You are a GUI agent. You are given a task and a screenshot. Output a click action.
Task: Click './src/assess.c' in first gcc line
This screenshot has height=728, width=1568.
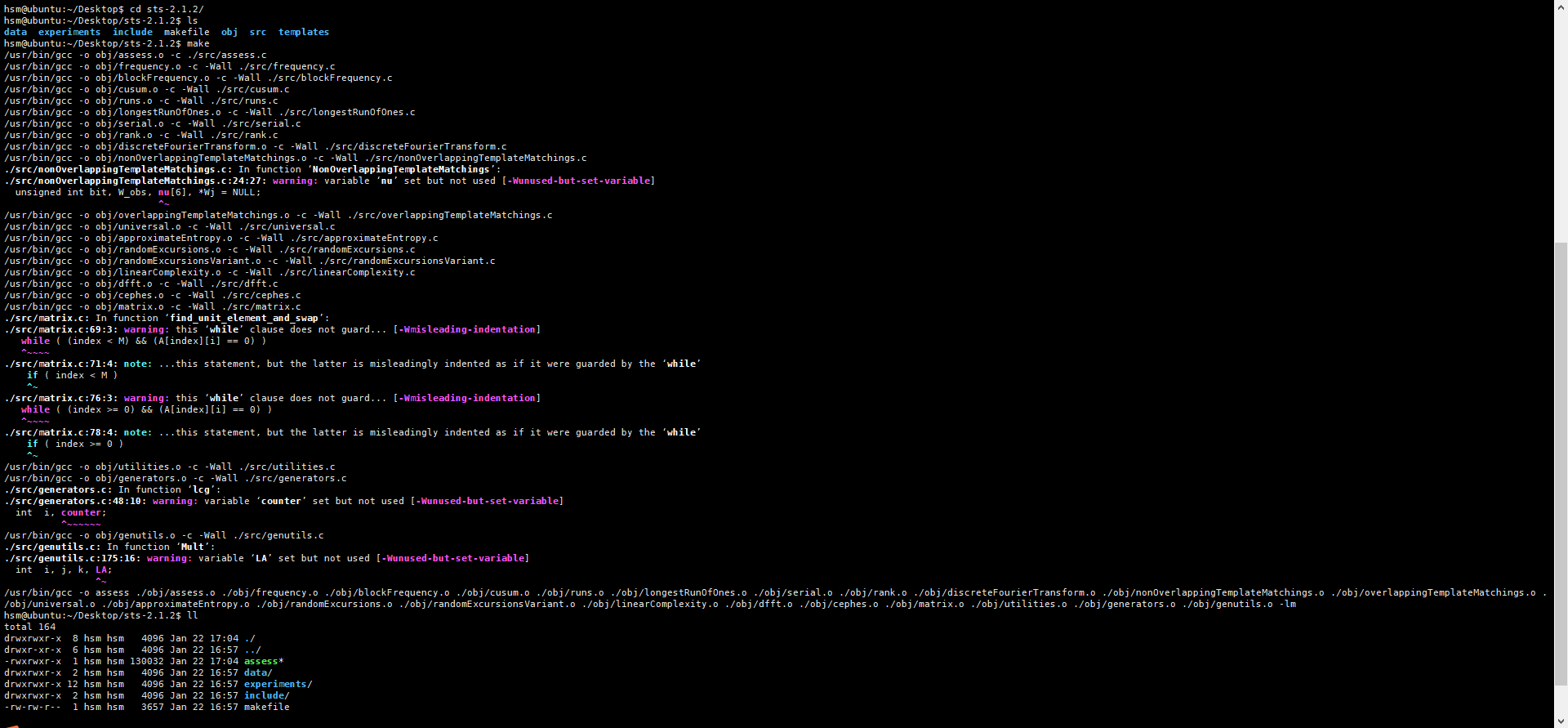pos(227,55)
